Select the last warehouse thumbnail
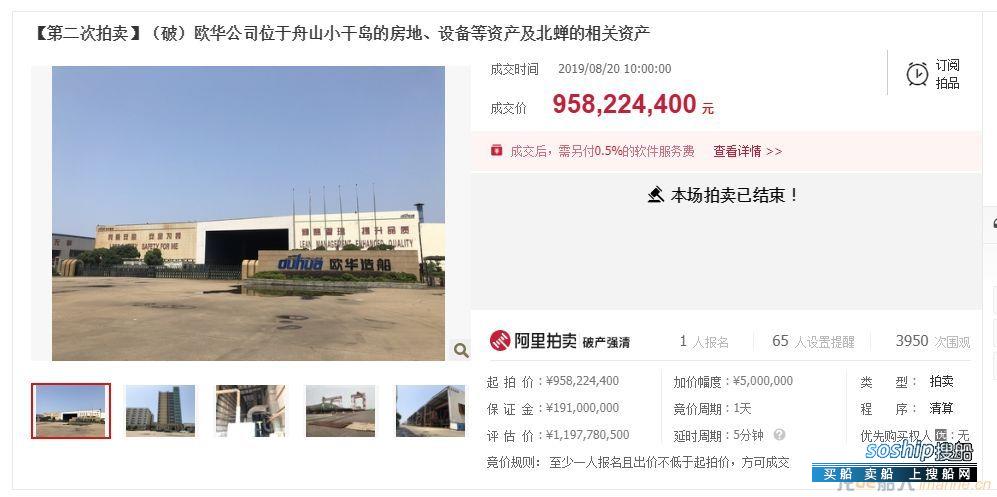 pyautogui.click(x=430, y=411)
